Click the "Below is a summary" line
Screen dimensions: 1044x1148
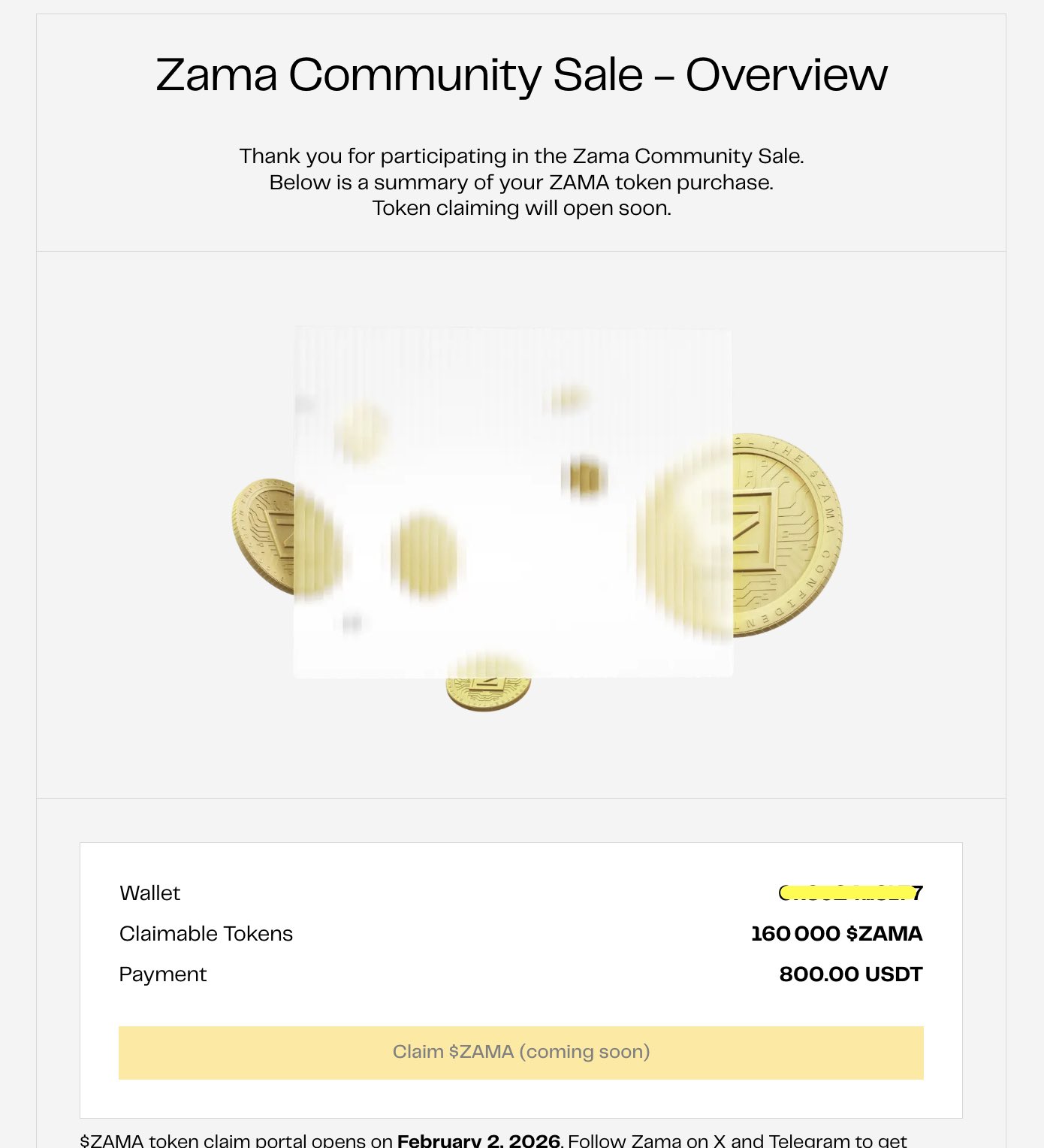521,183
